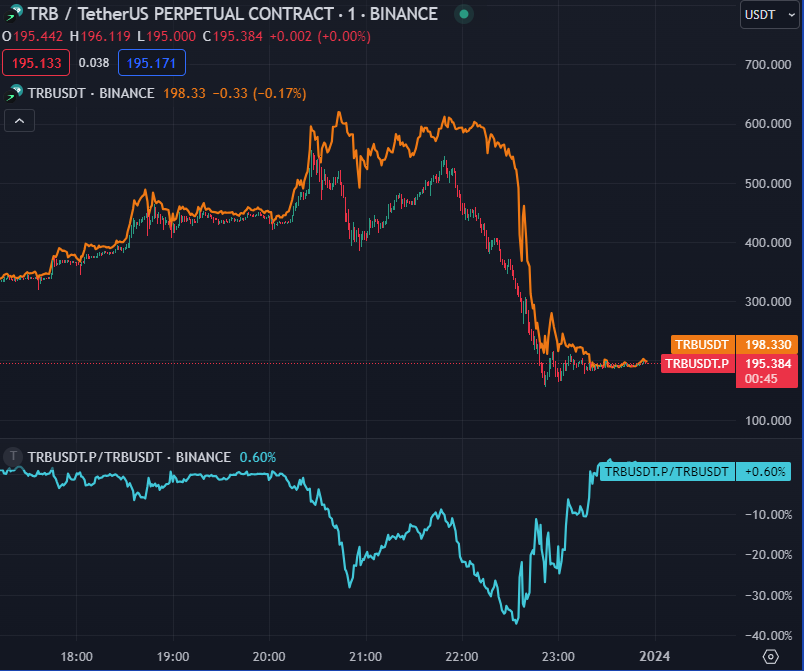Click the 100.000 price axis label
Image resolution: width=804 pixels, height=671 pixels.
click(x=768, y=420)
